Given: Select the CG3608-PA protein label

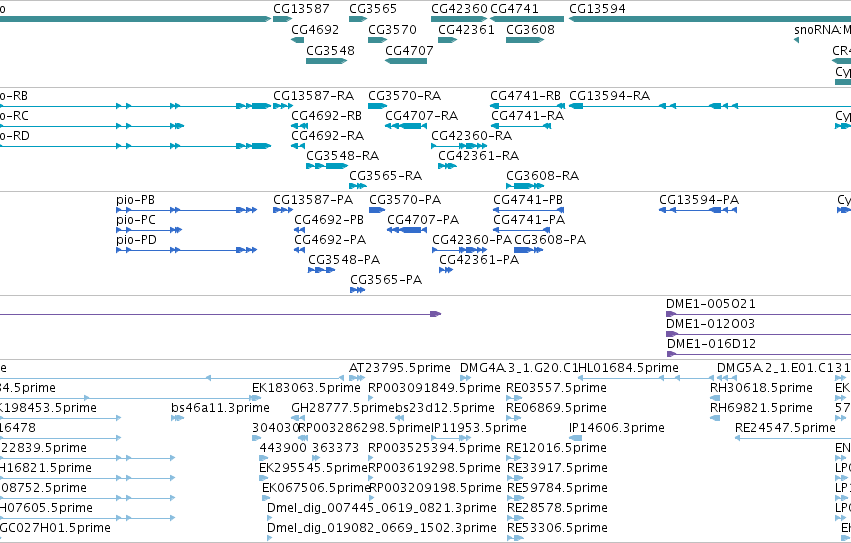Looking at the screenshot, I should (550, 239).
